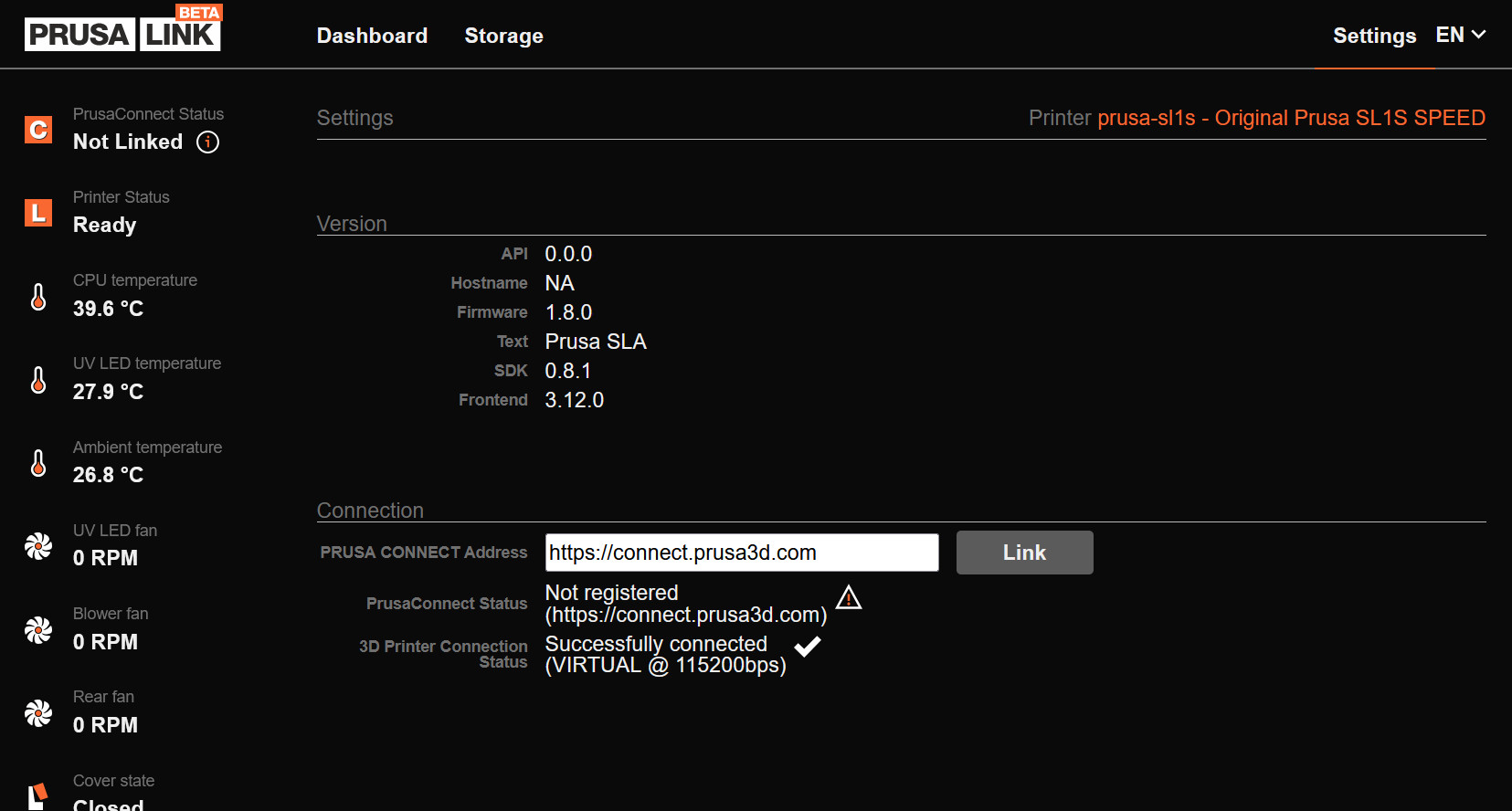Click the Version section heading
This screenshot has width=1512, height=811.
[x=352, y=224]
